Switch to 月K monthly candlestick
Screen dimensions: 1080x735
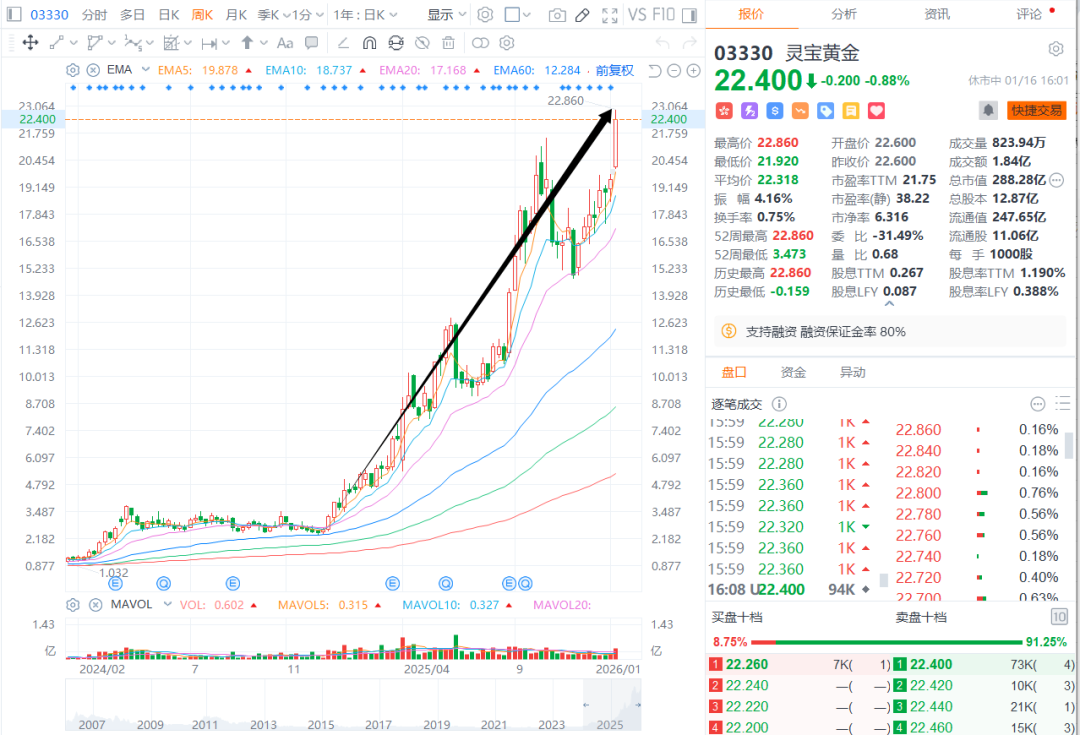coord(236,14)
